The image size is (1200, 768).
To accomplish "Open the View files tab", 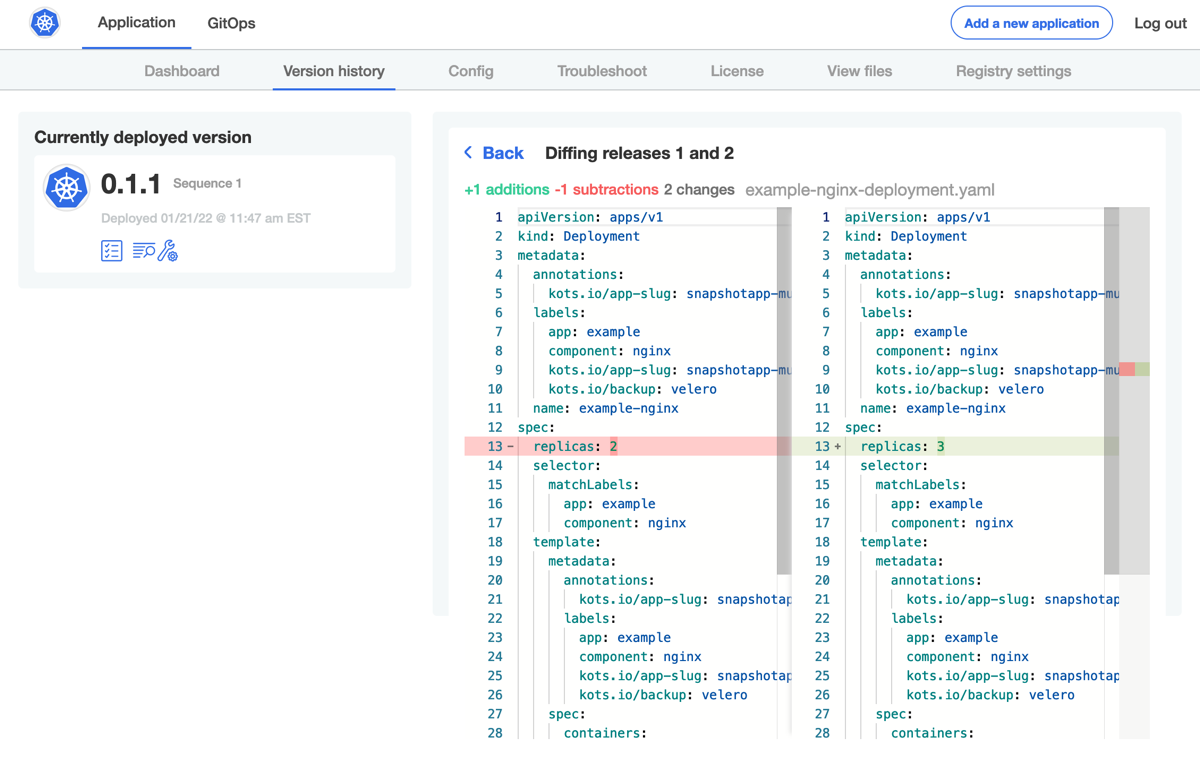I will (x=859, y=71).
